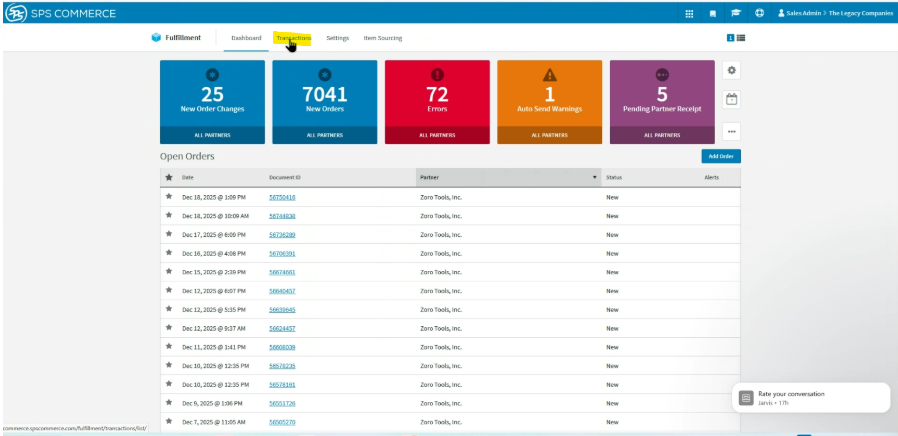Open the three-dots more options icon
898x436 pixels.
(x=731, y=131)
